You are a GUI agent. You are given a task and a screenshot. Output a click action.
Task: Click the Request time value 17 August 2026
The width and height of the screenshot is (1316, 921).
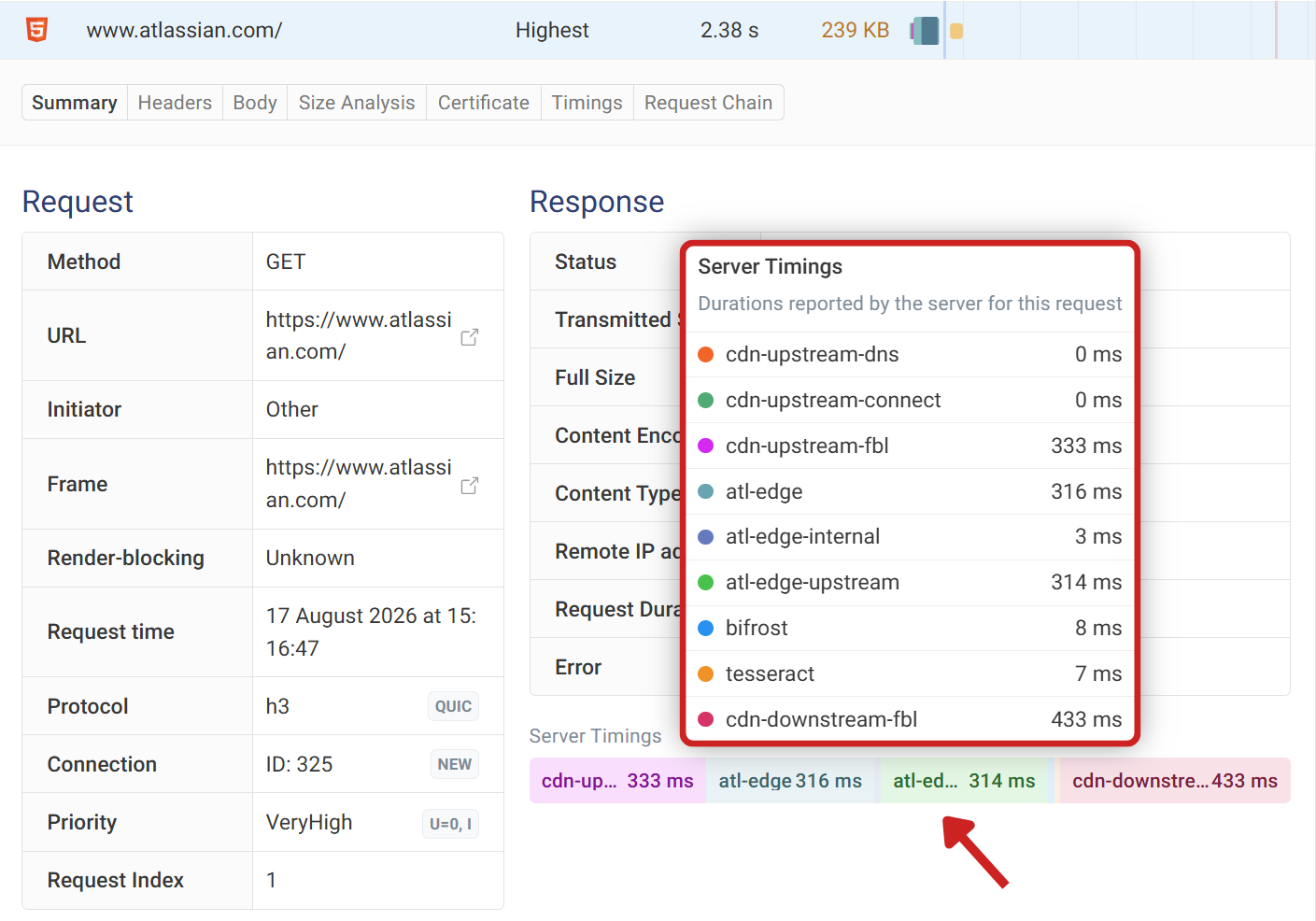pos(371,632)
